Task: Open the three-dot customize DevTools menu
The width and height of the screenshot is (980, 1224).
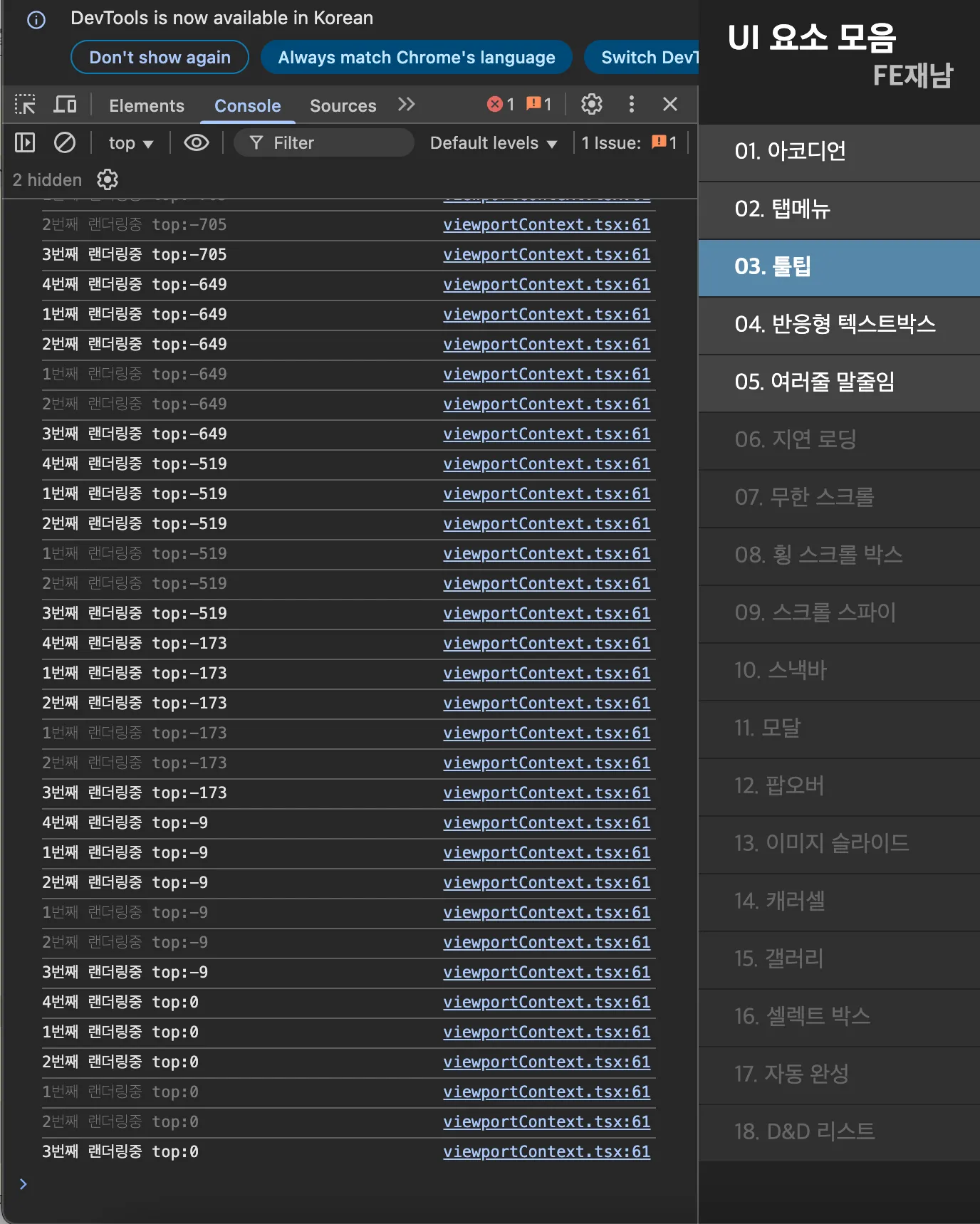Action: (631, 105)
